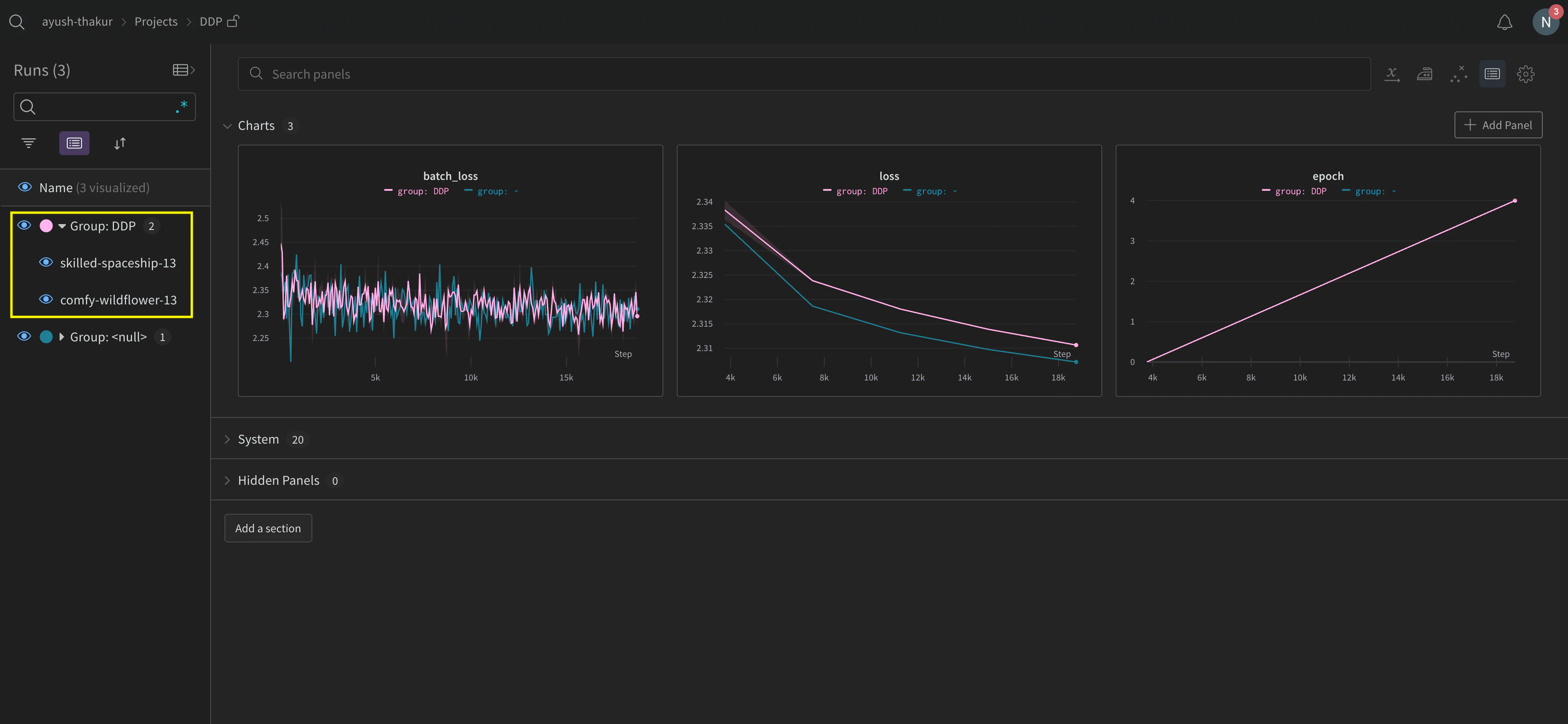Open the notifications bell
This screenshot has height=724, width=1568.
(x=1504, y=21)
